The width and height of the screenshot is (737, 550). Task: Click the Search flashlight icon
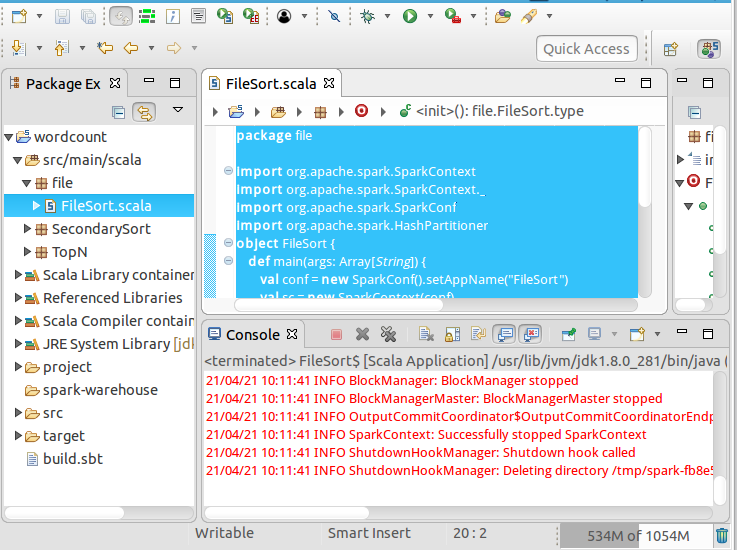(529, 16)
